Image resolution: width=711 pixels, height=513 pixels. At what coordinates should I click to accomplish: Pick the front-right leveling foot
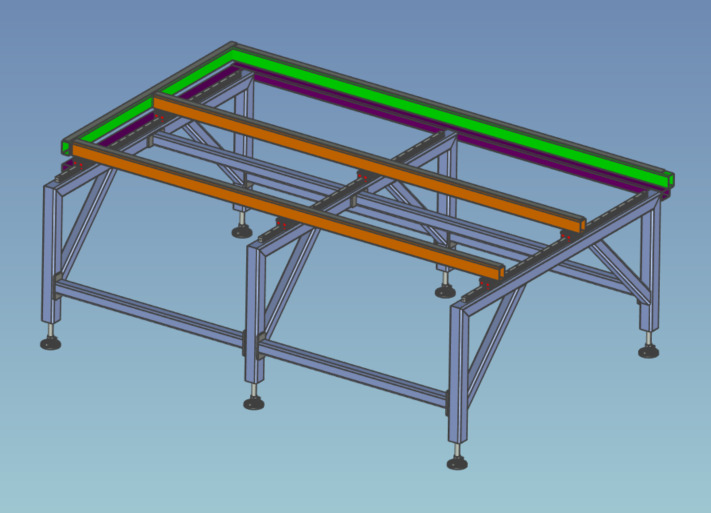458,464
